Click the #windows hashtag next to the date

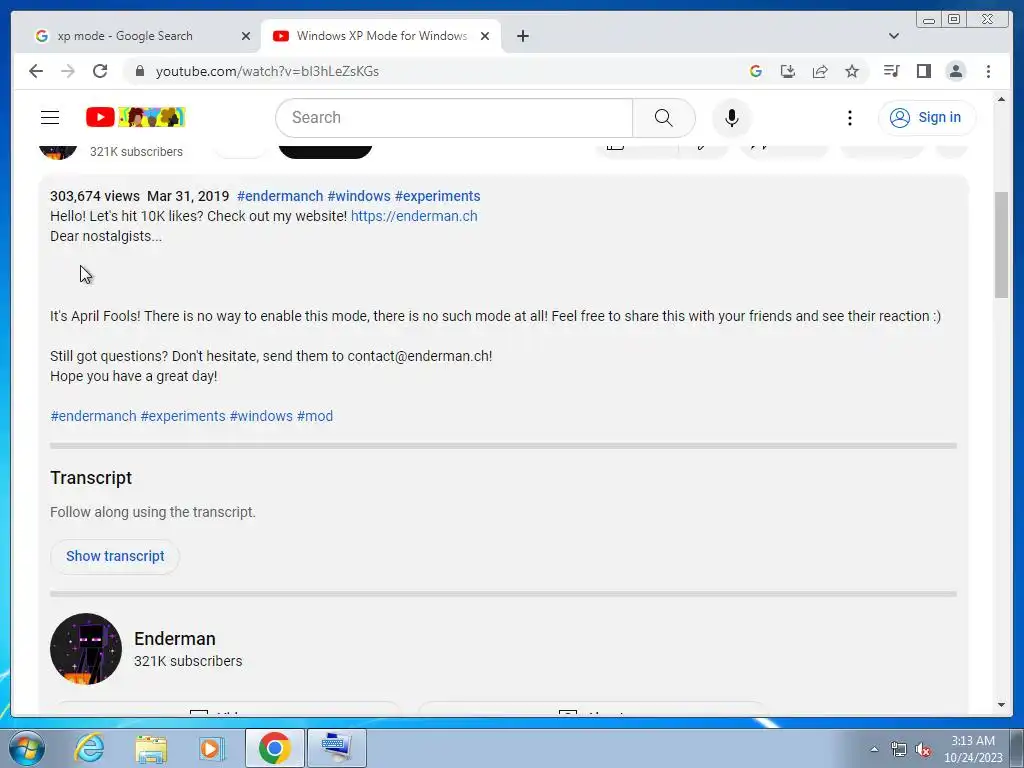tap(359, 196)
